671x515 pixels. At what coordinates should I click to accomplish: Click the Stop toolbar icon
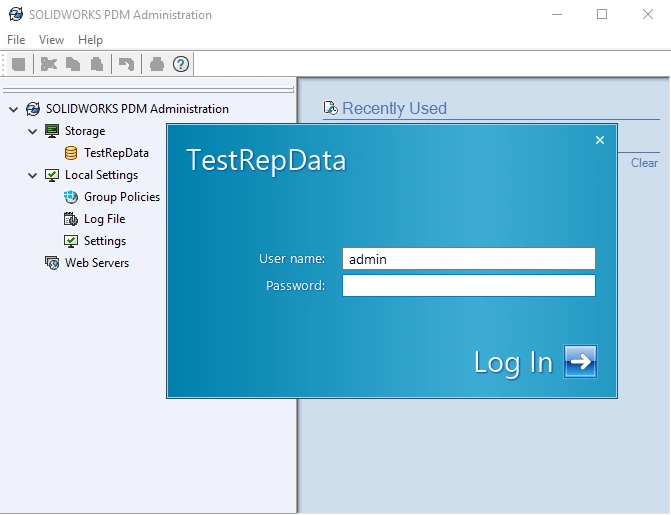tap(18, 65)
